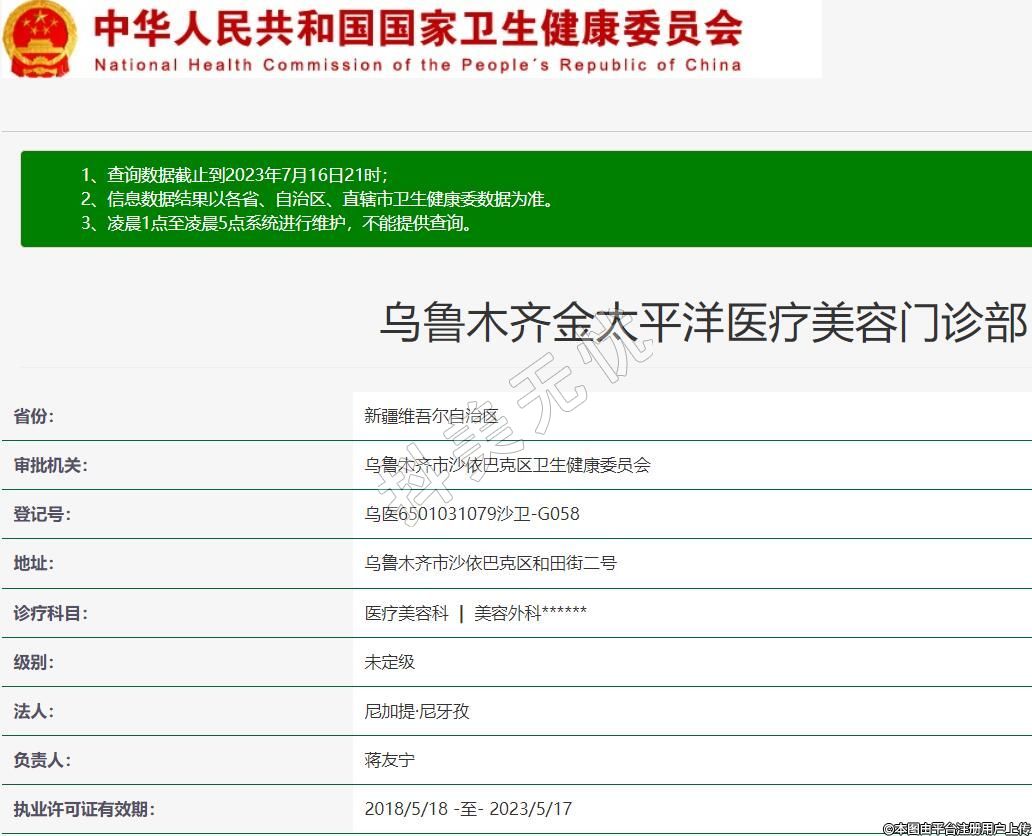Click the legal person name 尼加提·尼牙孜
Viewport: 1032px width, 836px height.
416,711
